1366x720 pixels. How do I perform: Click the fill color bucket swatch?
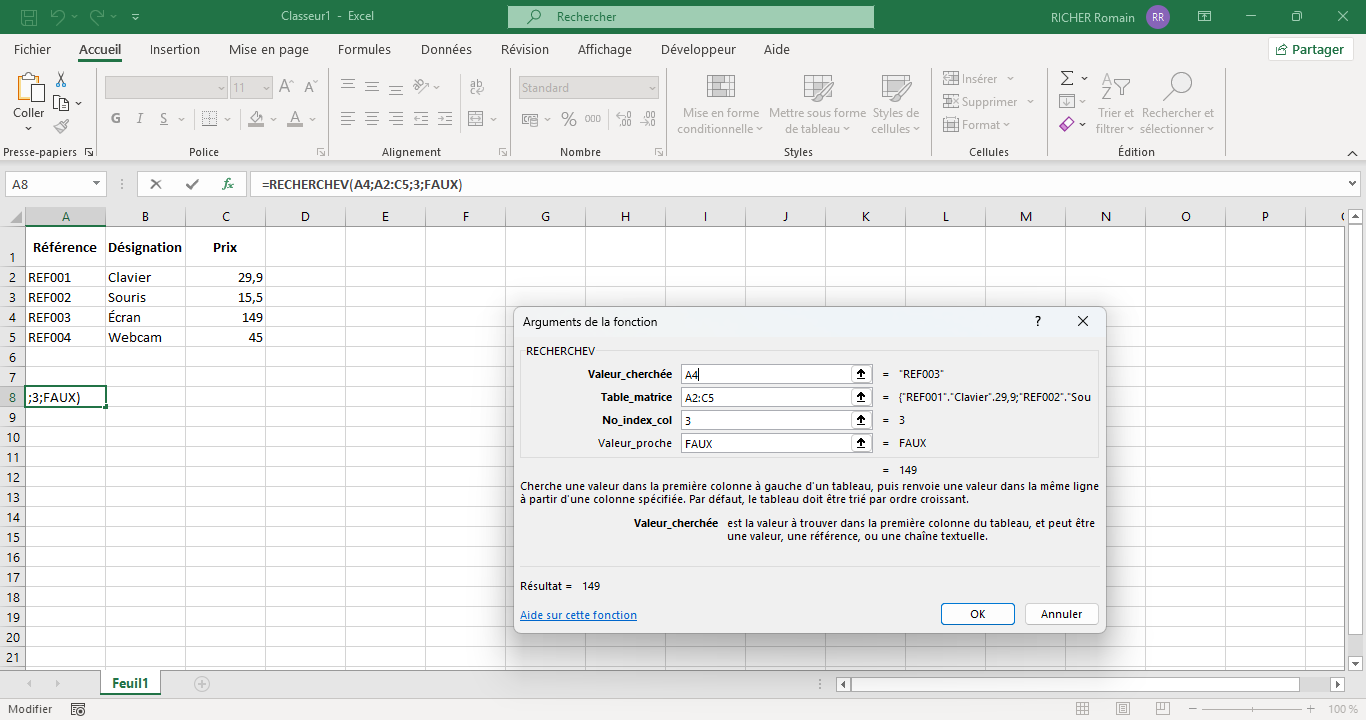[256, 118]
